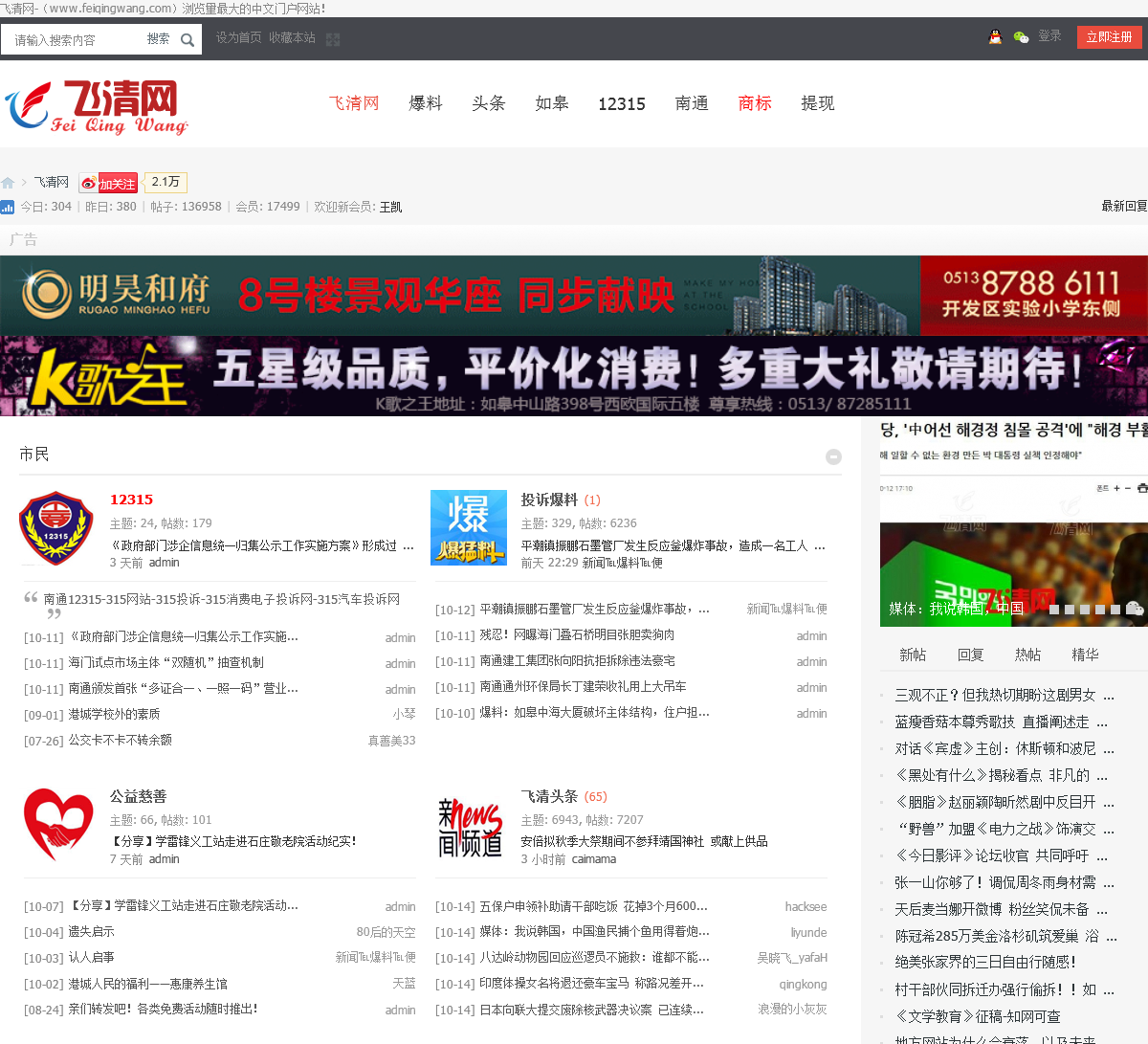Click 收藏本站 link
The image size is (1148, 1044).
292,38
